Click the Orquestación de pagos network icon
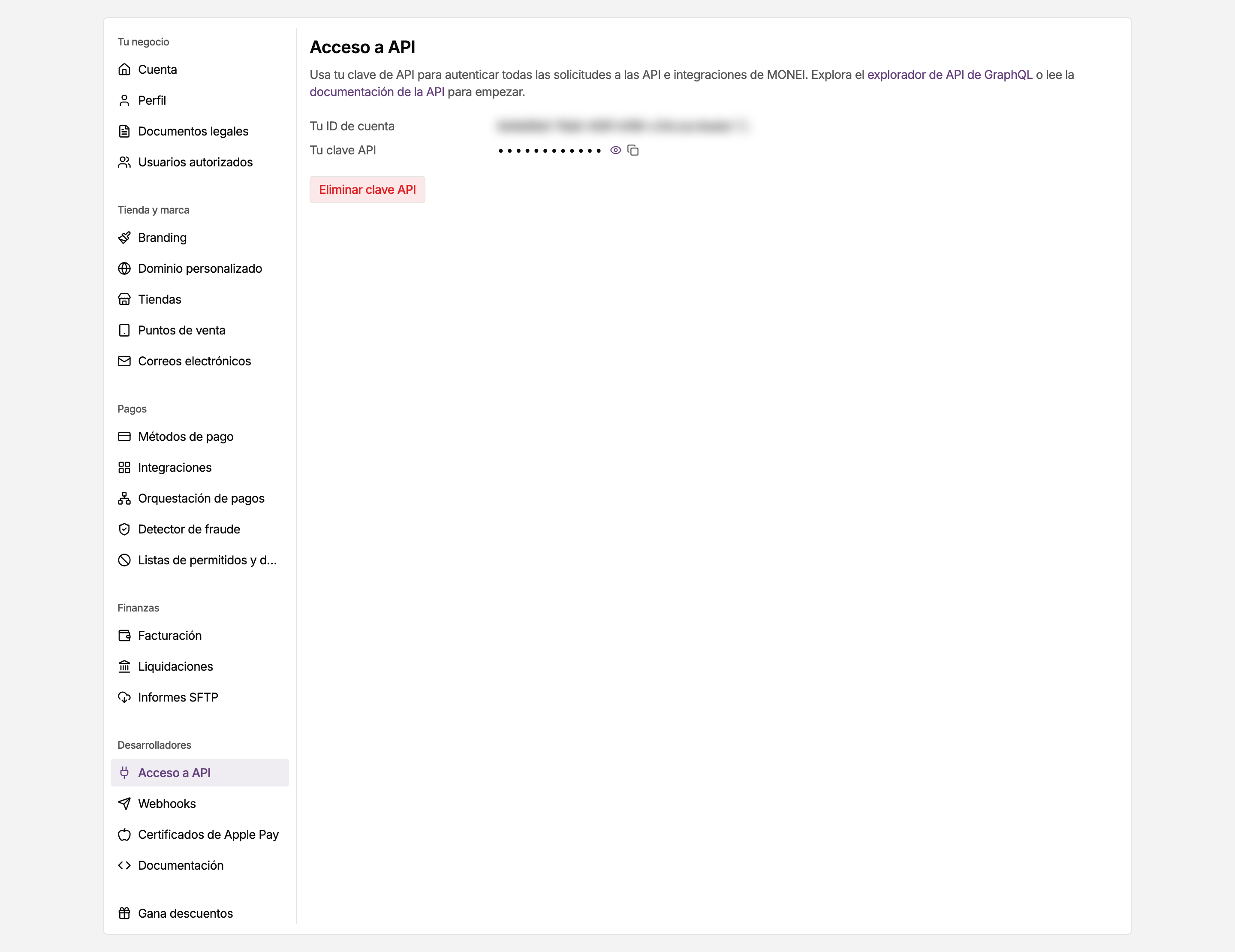Screen dimensions: 1235x952 [x=124, y=499]
